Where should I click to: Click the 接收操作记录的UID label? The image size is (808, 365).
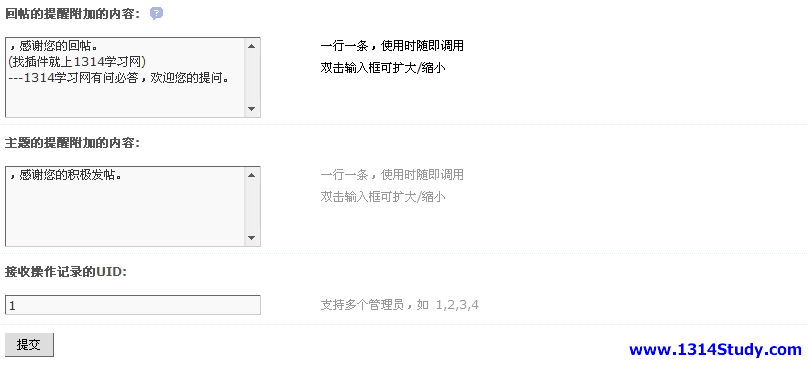[x=66, y=272]
